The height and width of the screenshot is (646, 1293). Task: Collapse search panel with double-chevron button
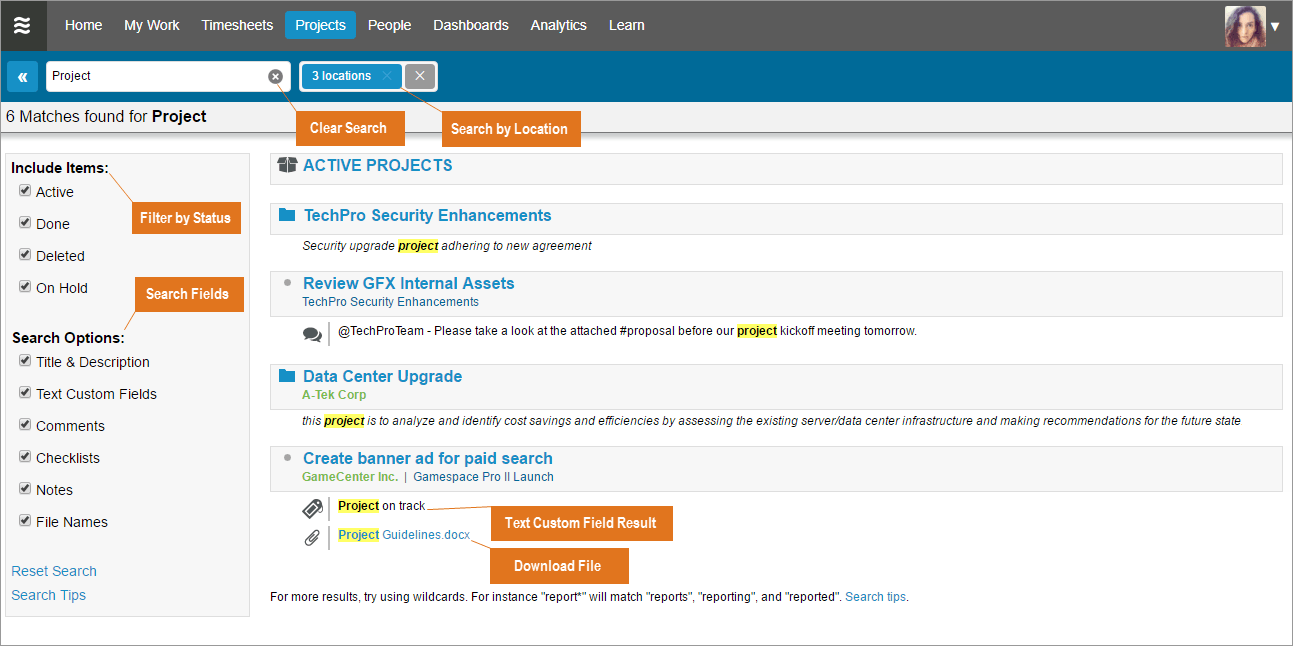point(22,77)
